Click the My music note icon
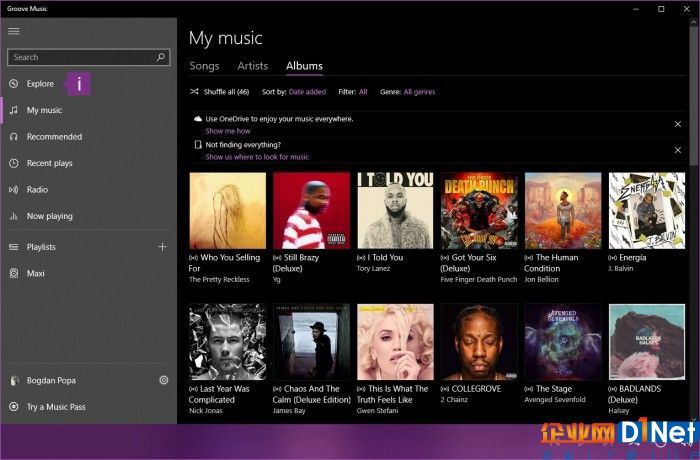 point(14,110)
